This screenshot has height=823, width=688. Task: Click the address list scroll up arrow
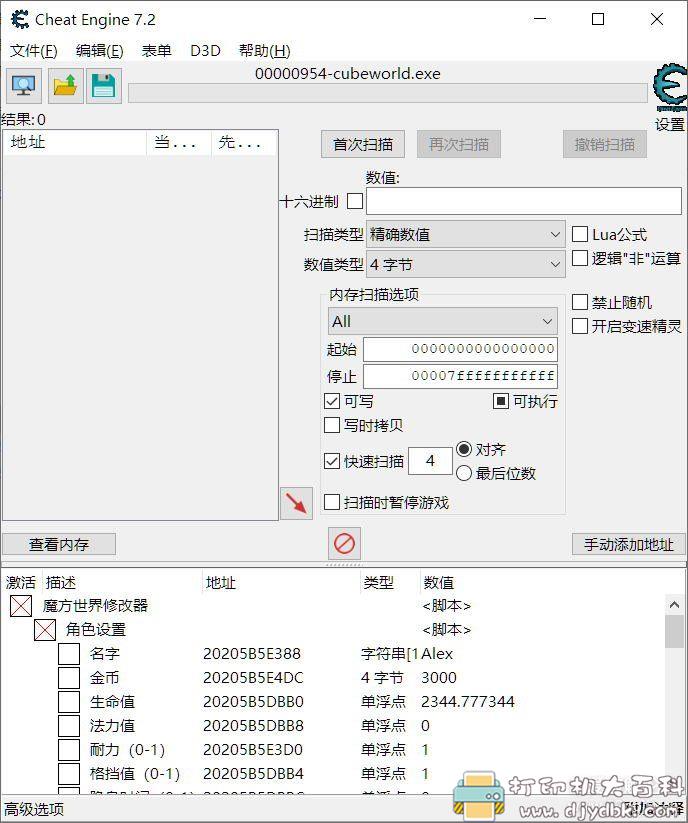coord(675,605)
